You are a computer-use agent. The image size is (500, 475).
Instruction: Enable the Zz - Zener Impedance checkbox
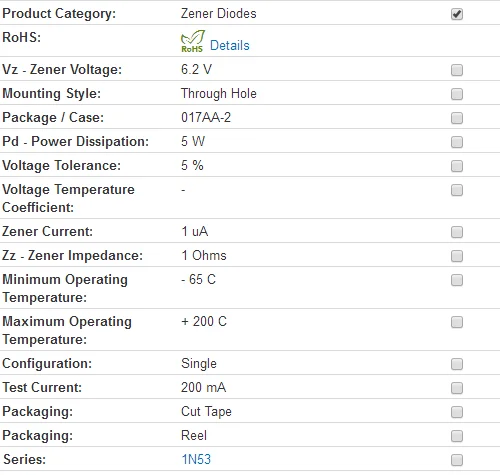pos(457,256)
